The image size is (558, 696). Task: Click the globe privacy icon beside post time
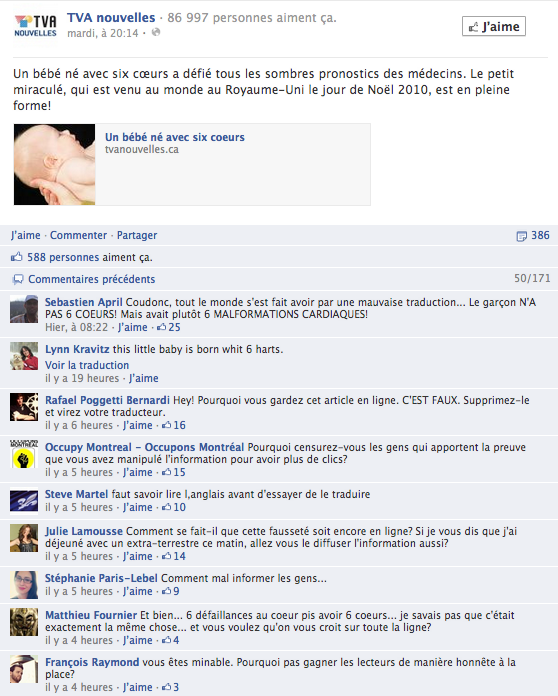coord(156,32)
